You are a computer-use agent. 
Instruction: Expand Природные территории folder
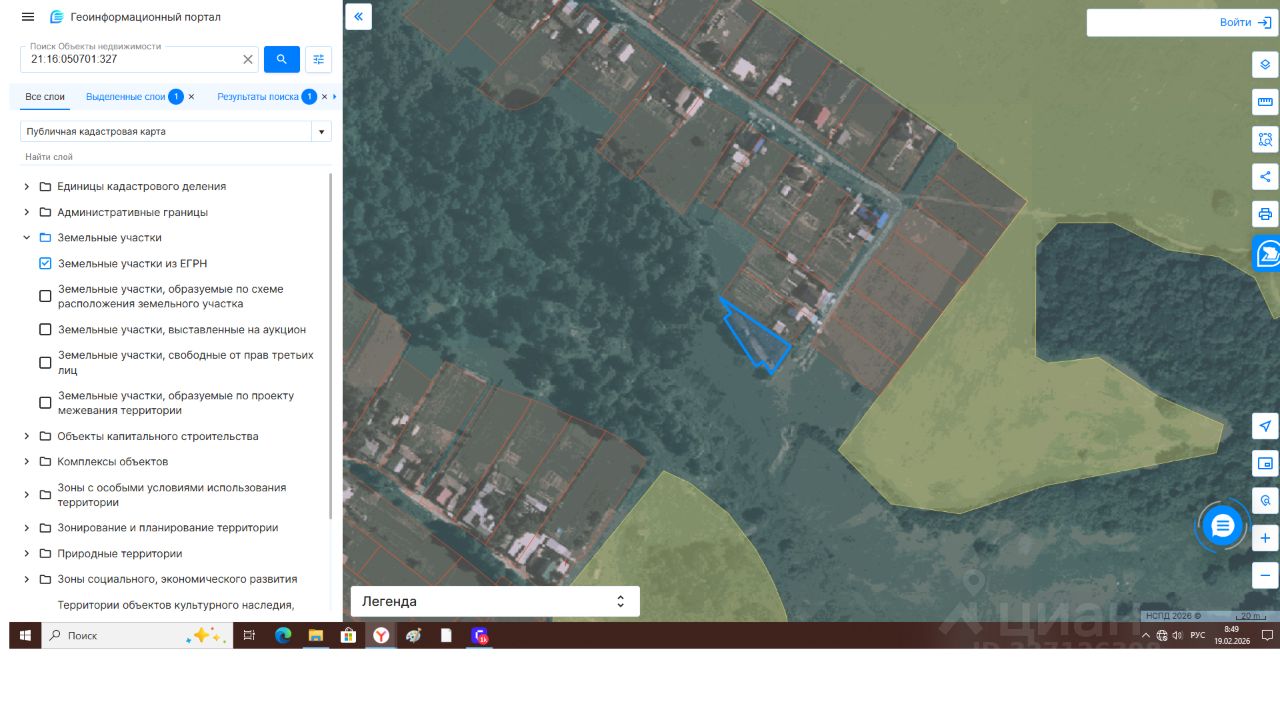pyautogui.click(x=27, y=553)
